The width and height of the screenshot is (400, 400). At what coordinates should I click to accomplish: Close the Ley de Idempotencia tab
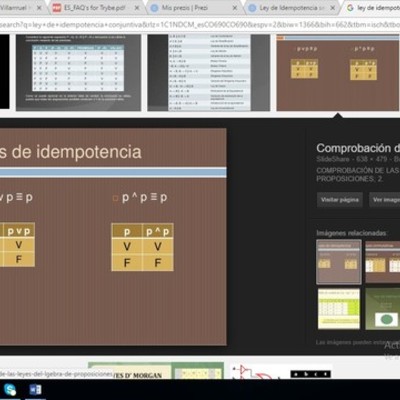332,8
